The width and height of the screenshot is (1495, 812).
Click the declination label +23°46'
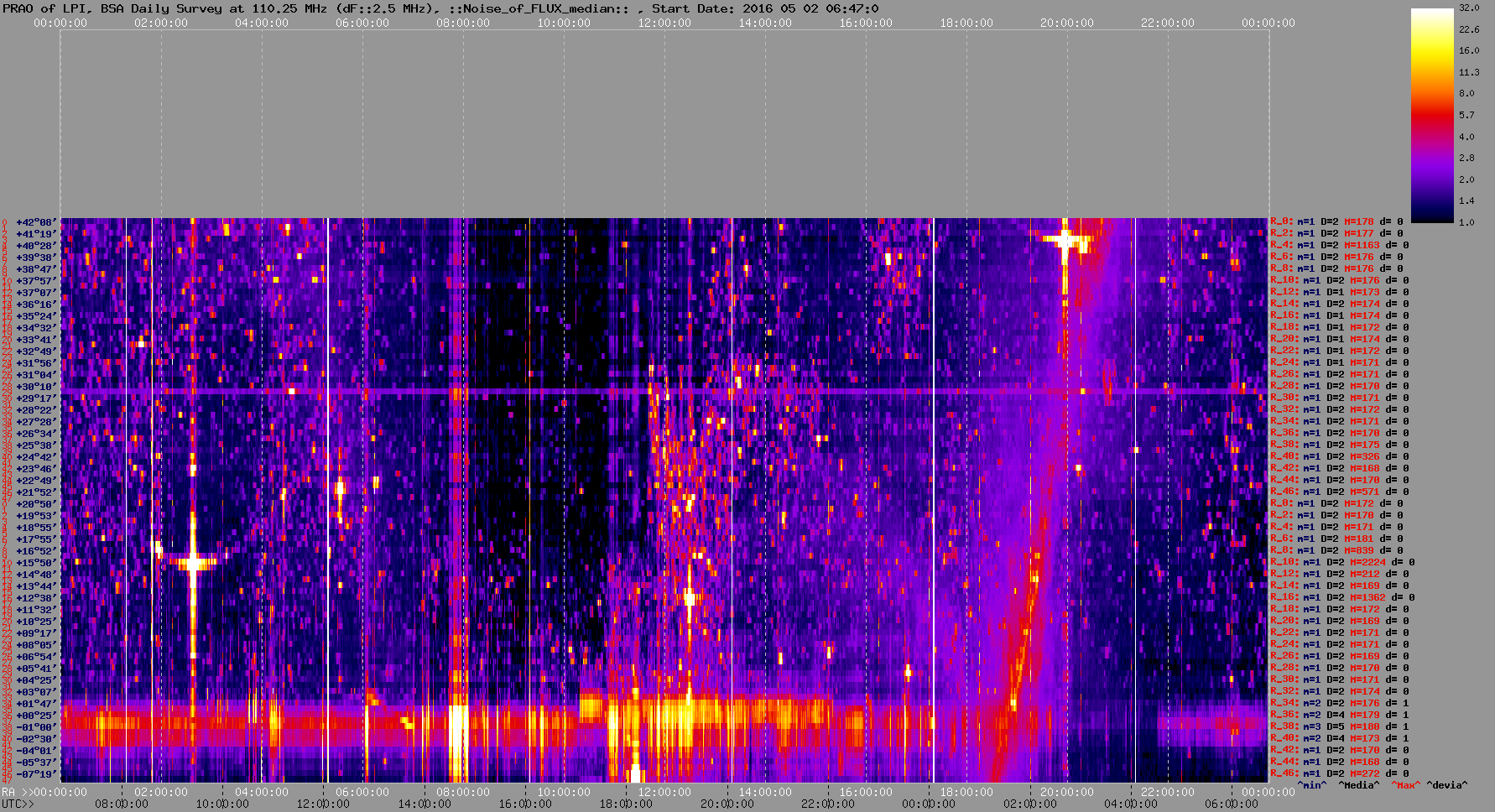click(36, 469)
